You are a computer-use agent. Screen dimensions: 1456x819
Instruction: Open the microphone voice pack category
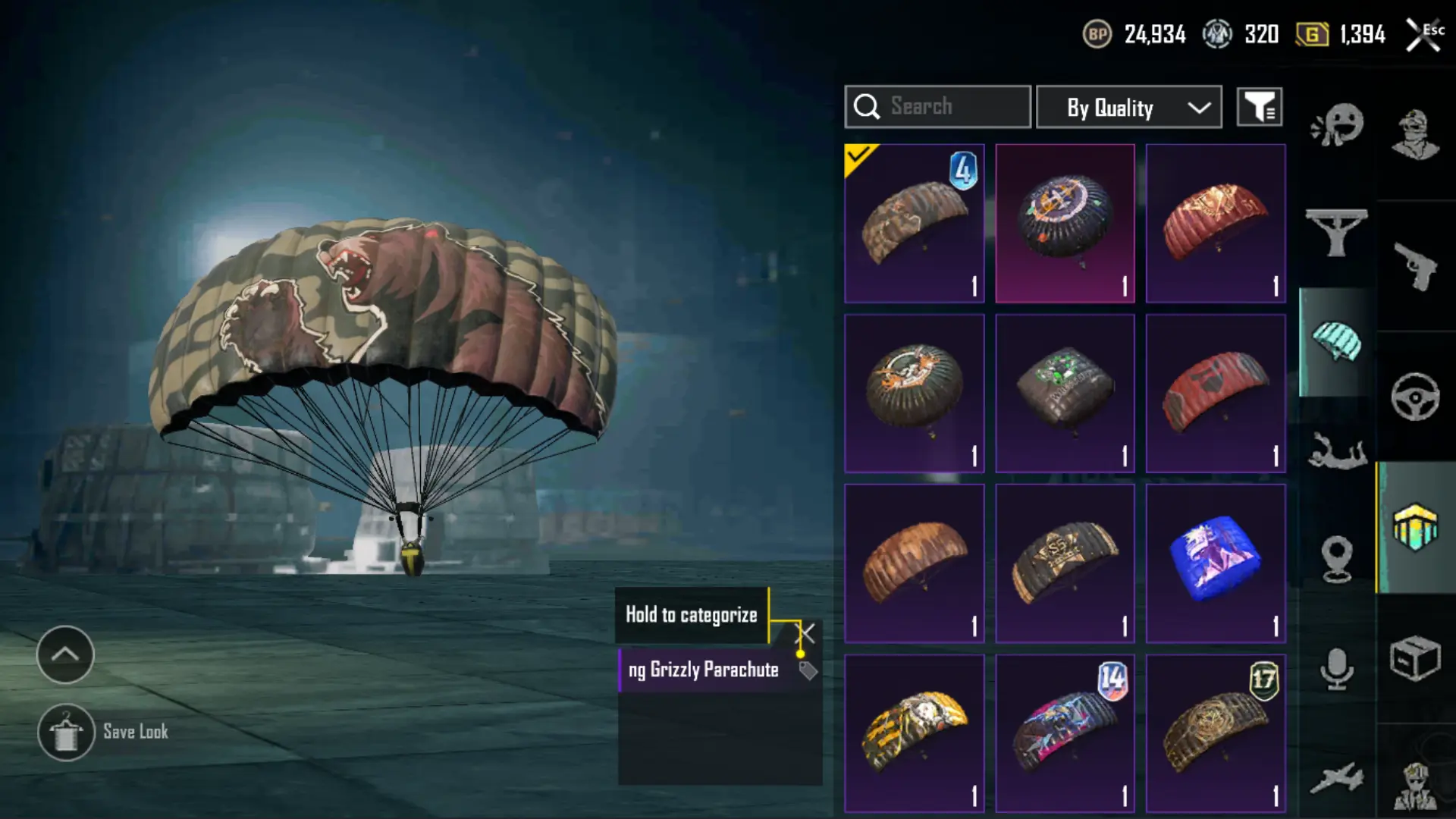point(1336,668)
